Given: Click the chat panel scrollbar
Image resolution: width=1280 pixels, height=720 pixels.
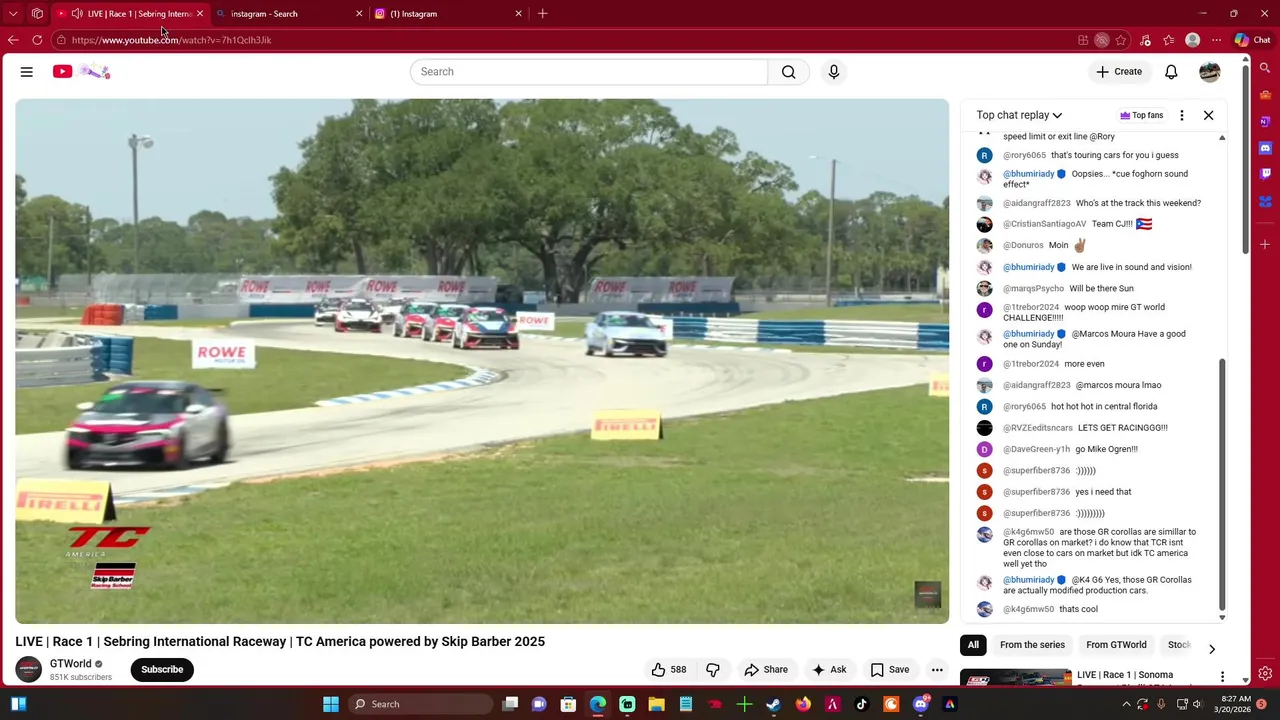Looking at the screenshot, I should click(1222, 483).
